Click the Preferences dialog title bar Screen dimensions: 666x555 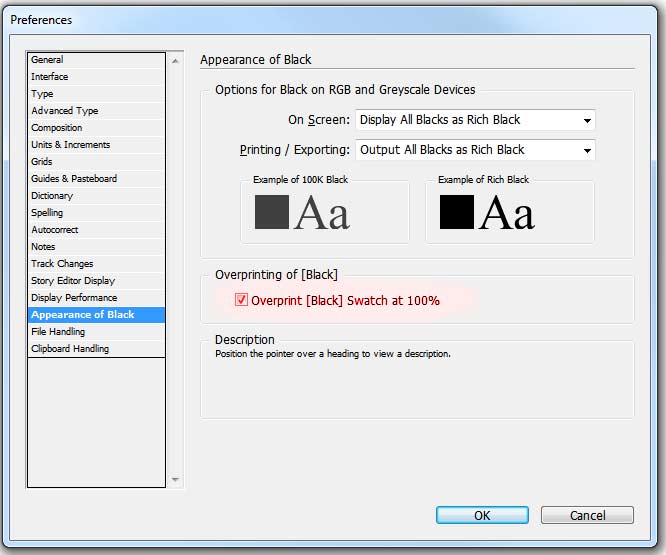click(330, 20)
